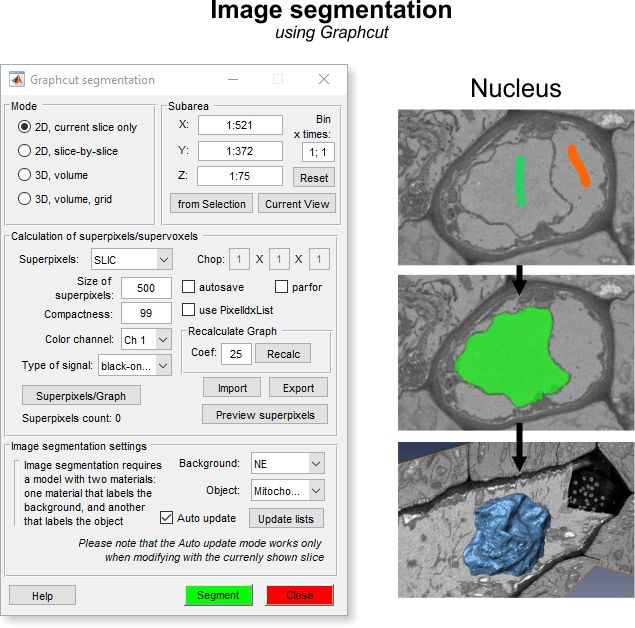635x628 pixels.
Task: Click the Preview superpixels button
Action: coord(265,415)
